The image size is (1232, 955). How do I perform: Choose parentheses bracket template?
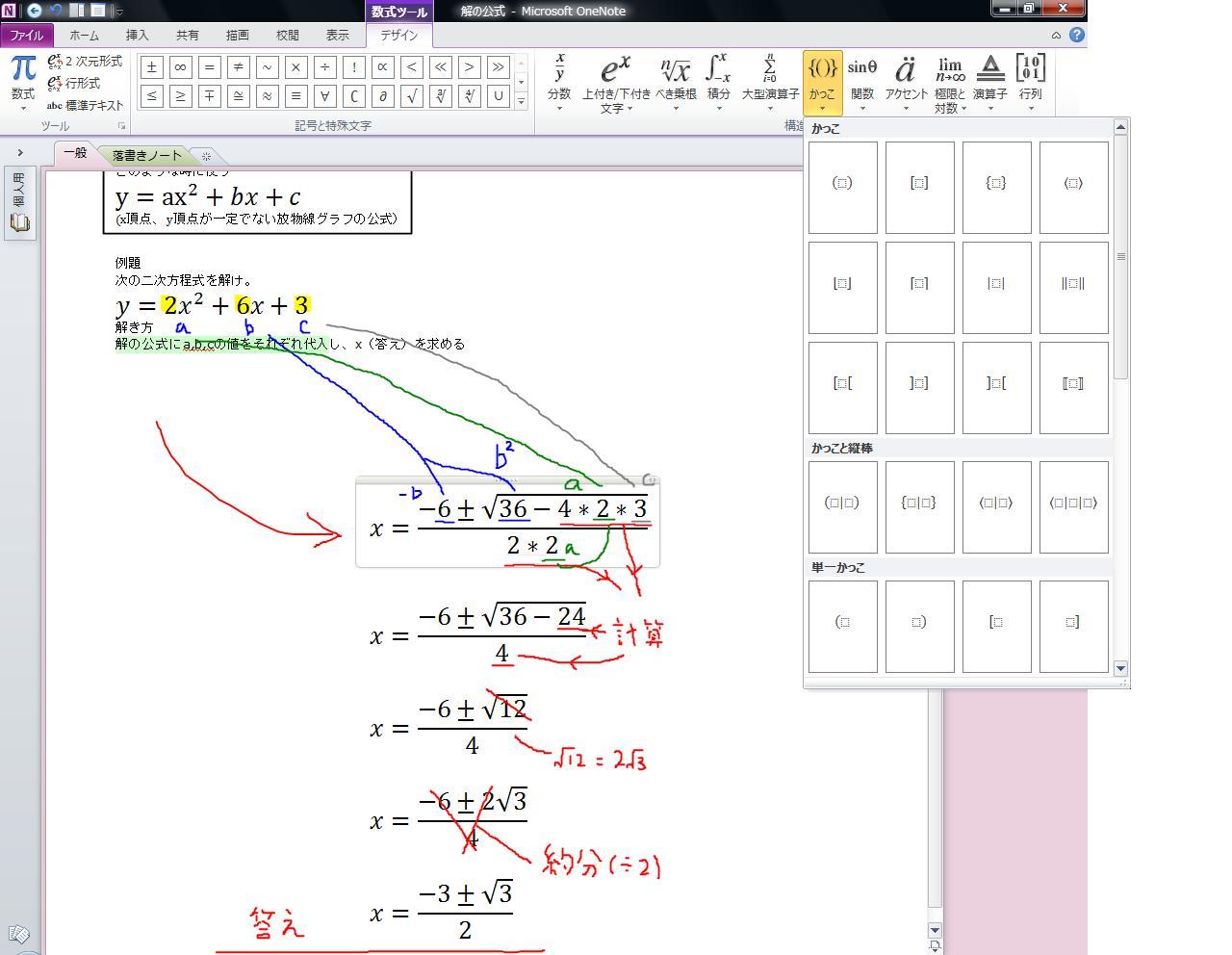point(843,188)
